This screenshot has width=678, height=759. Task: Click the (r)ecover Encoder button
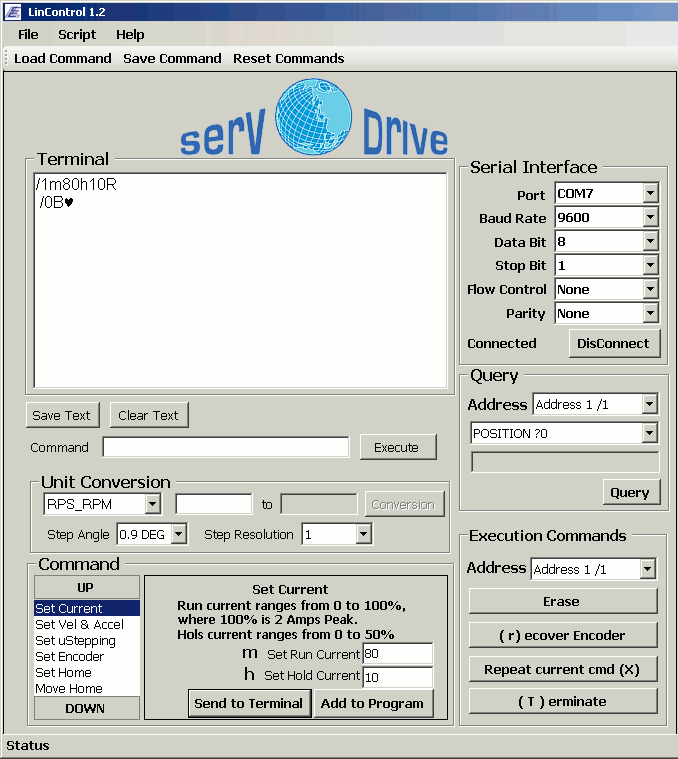click(x=563, y=635)
